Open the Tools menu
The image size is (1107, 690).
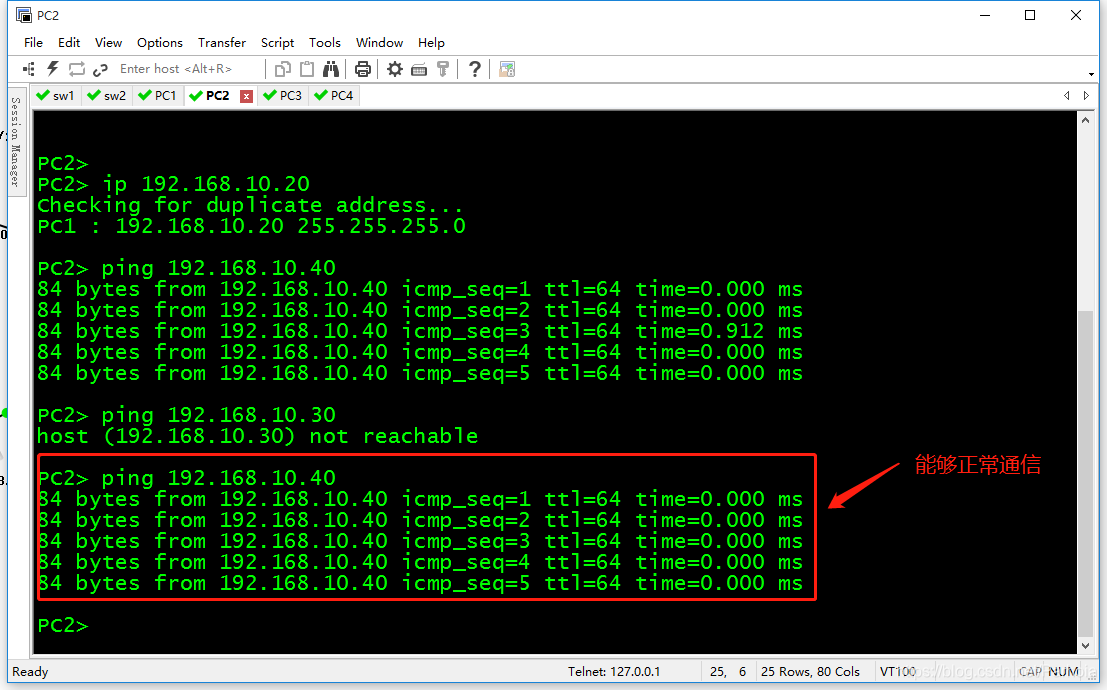(x=325, y=42)
